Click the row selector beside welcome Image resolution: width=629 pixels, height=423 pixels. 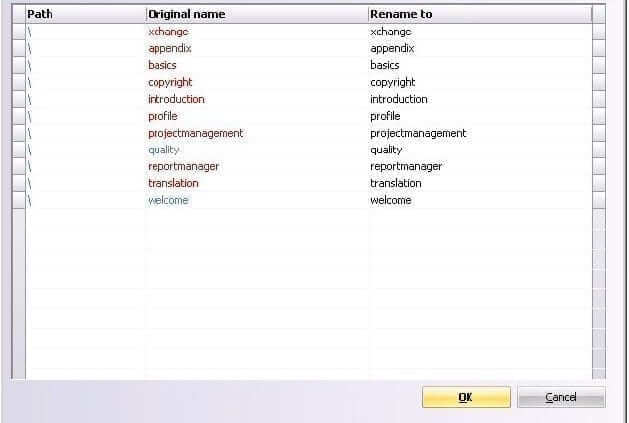click(x=19, y=200)
